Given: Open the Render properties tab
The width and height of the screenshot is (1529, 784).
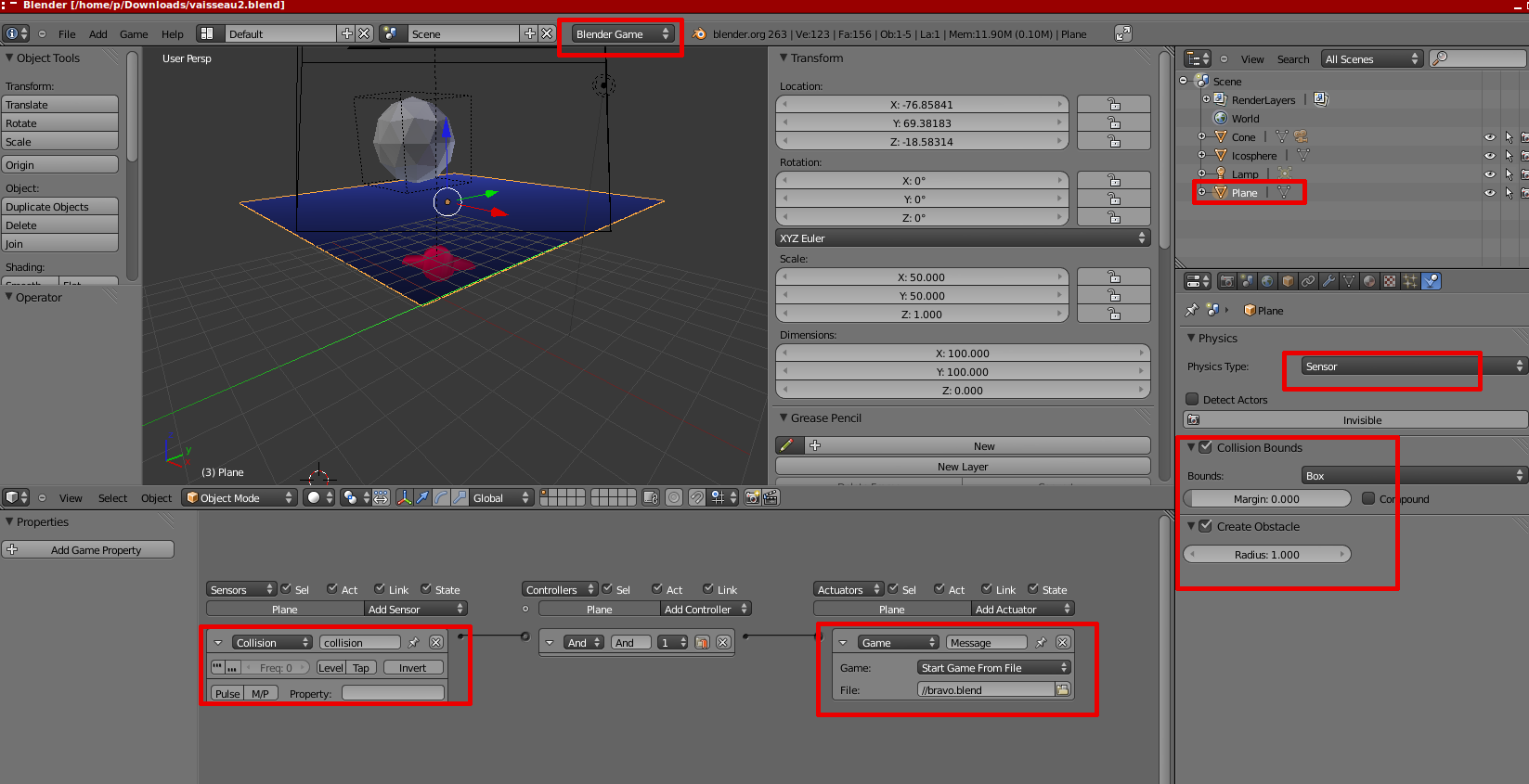Looking at the screenshot, I should [x=1226, y=281].
